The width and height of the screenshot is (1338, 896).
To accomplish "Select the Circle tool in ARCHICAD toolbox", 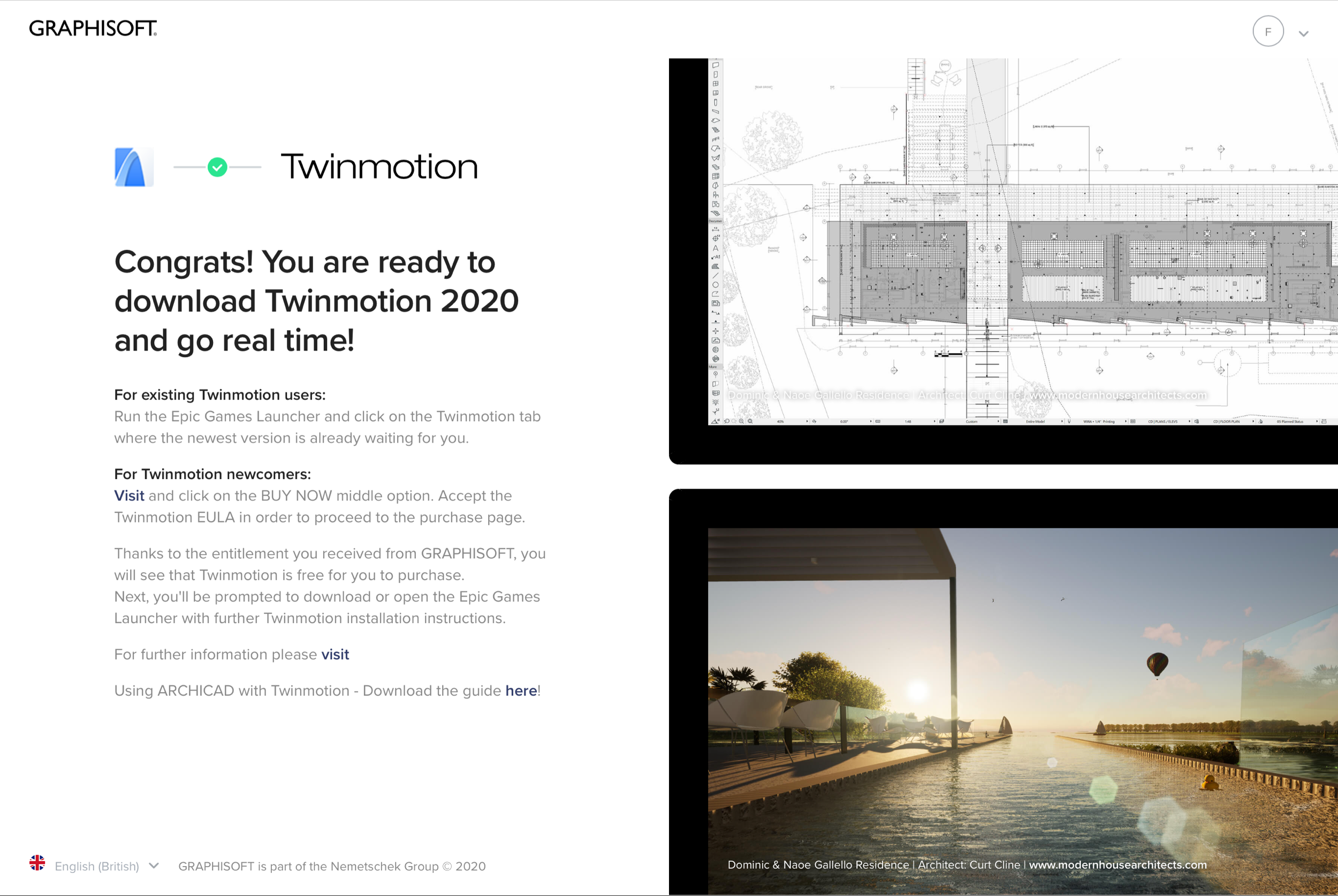I will pyautogui.click(x=715, y=285).
